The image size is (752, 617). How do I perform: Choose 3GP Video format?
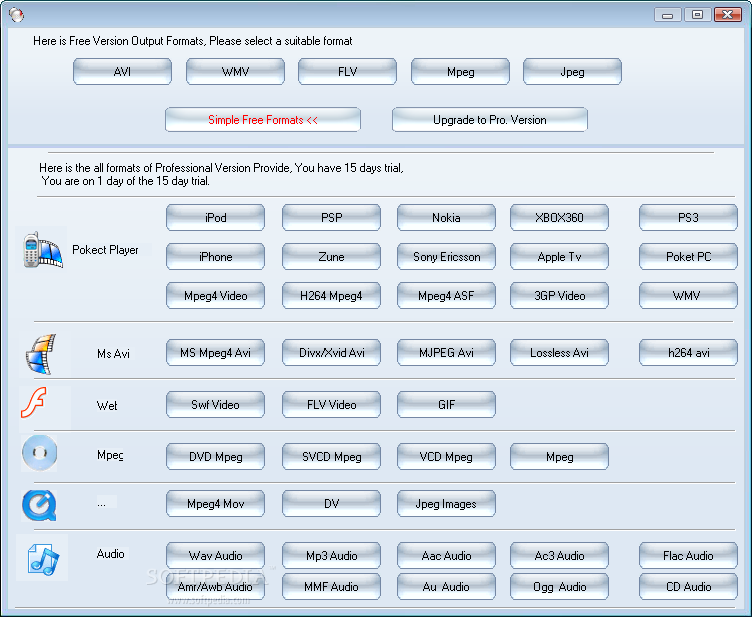click(x=559, y=296)
